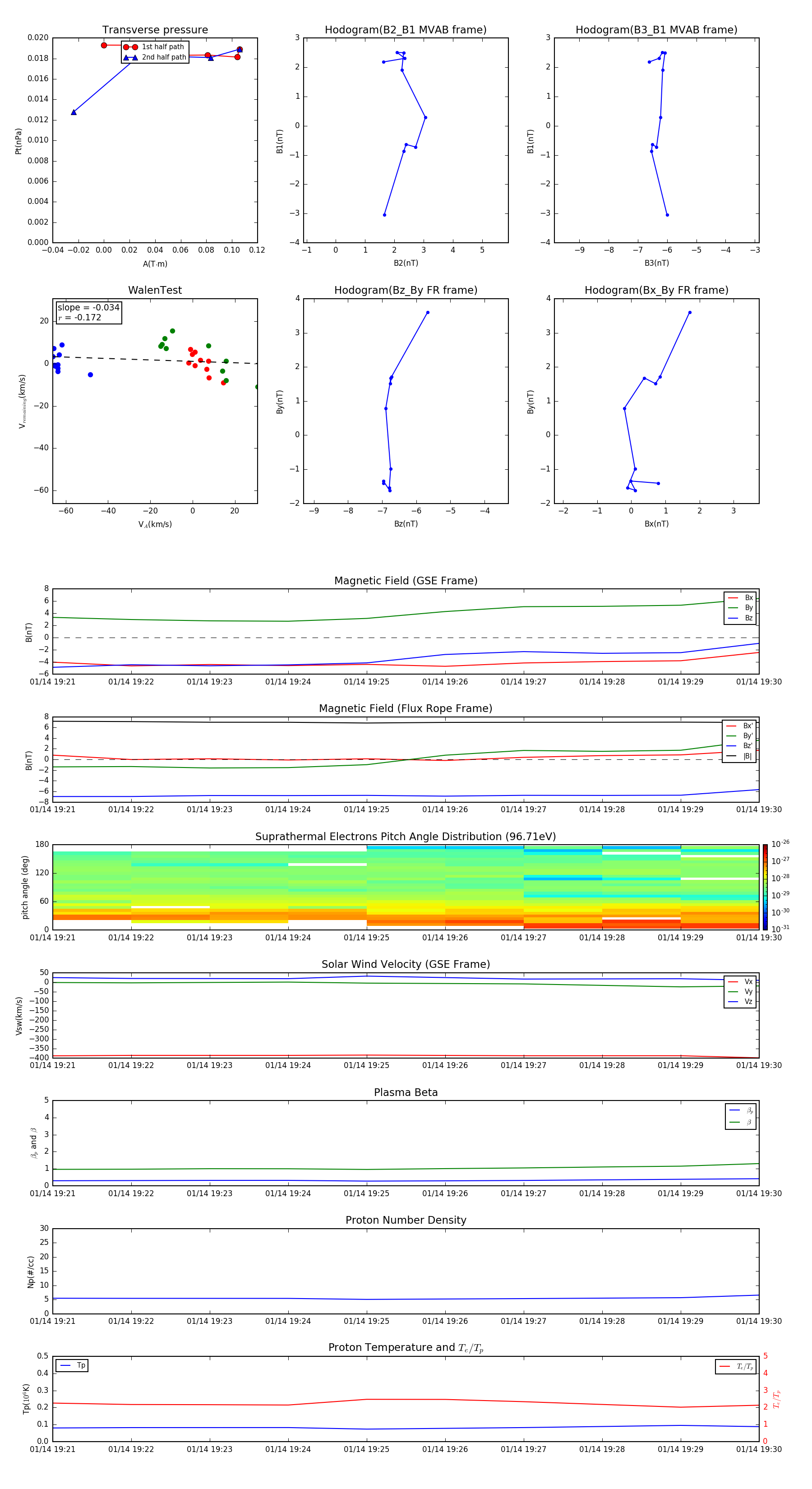Click the "B2(nT)" x-axis label
Viewport: 812px width, 1489px height.
(x=406, y=263)
